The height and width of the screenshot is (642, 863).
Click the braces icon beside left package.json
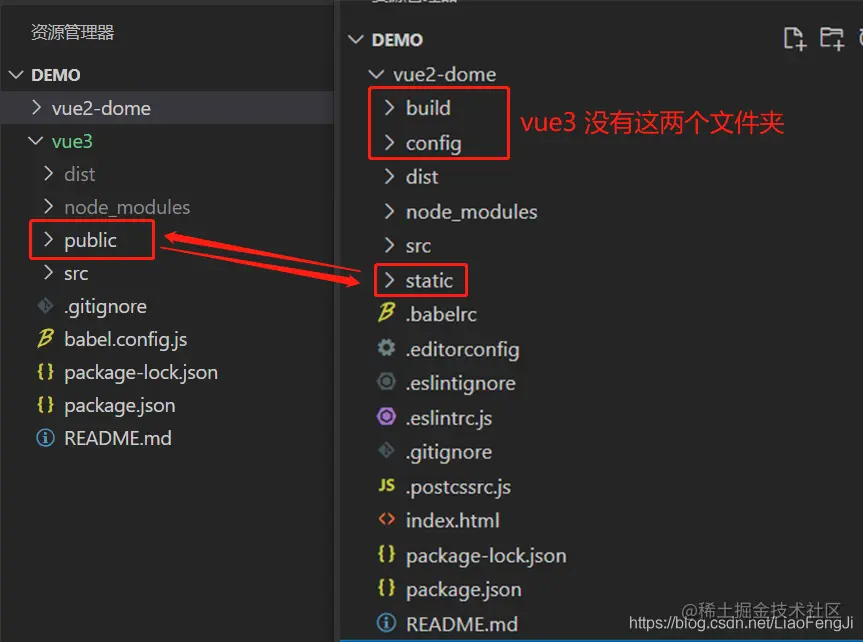click(x=45, y=405)
